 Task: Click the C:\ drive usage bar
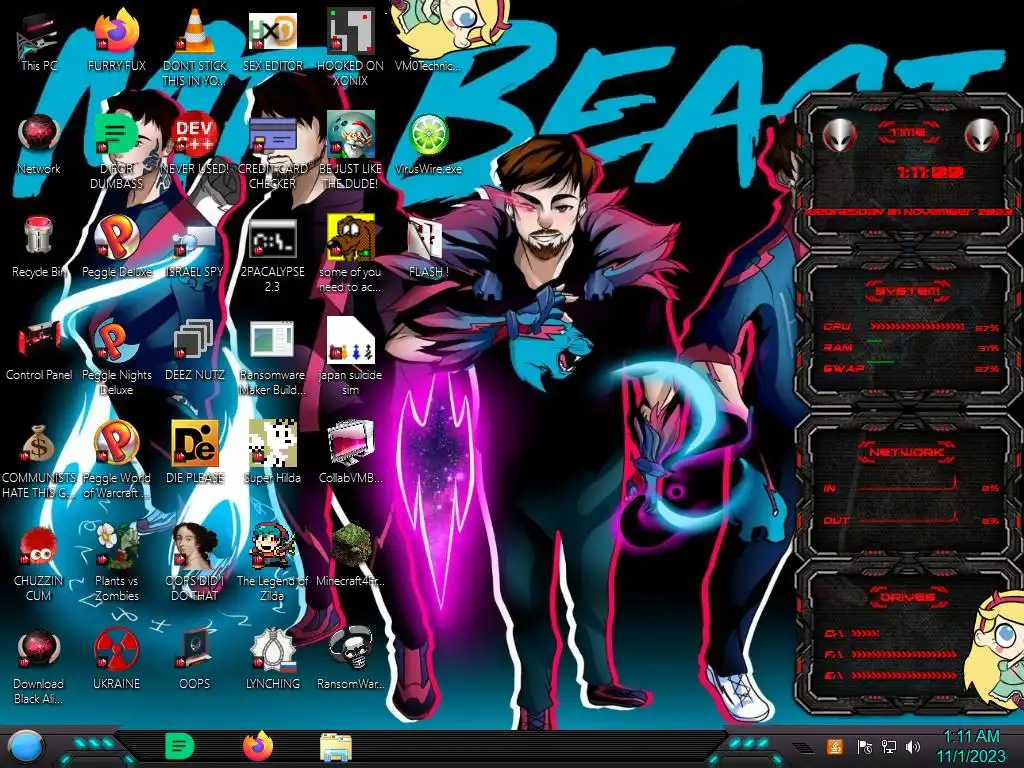pyautogui.click(x=866, y=633)
